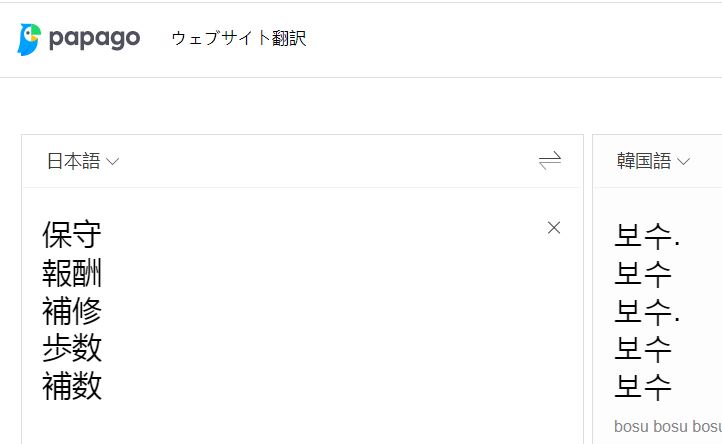The image size is (722, 444).
Task: Click the fourth Korean translation line
Action: (643, 349)
